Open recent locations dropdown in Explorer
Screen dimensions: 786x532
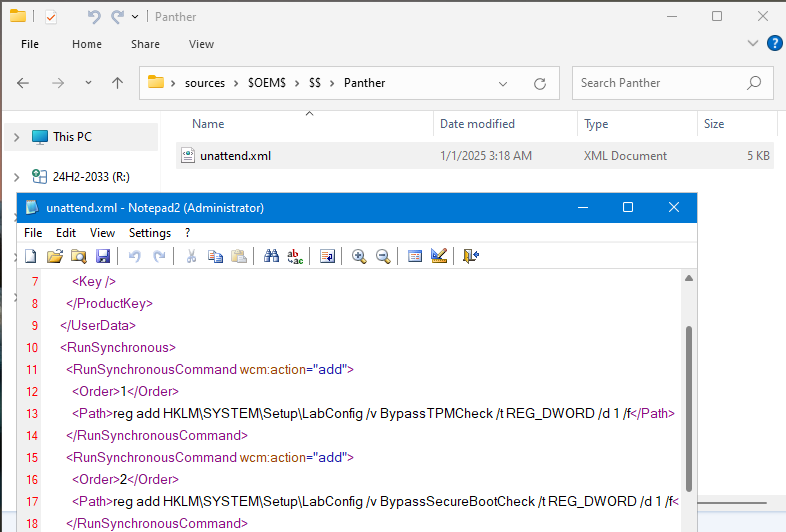click(88, 83)
